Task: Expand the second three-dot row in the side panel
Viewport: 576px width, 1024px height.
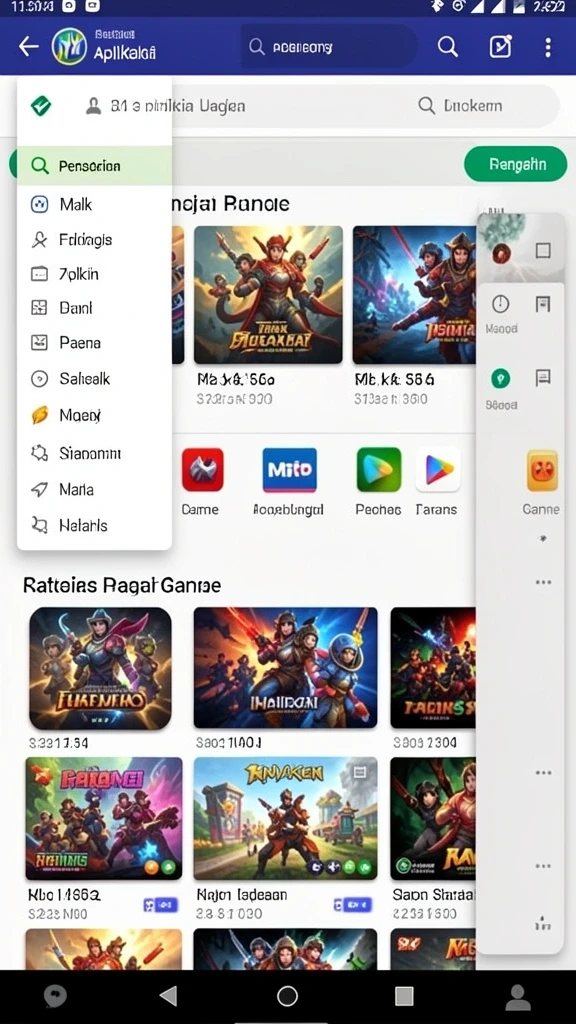Action: tap(543, 773)
